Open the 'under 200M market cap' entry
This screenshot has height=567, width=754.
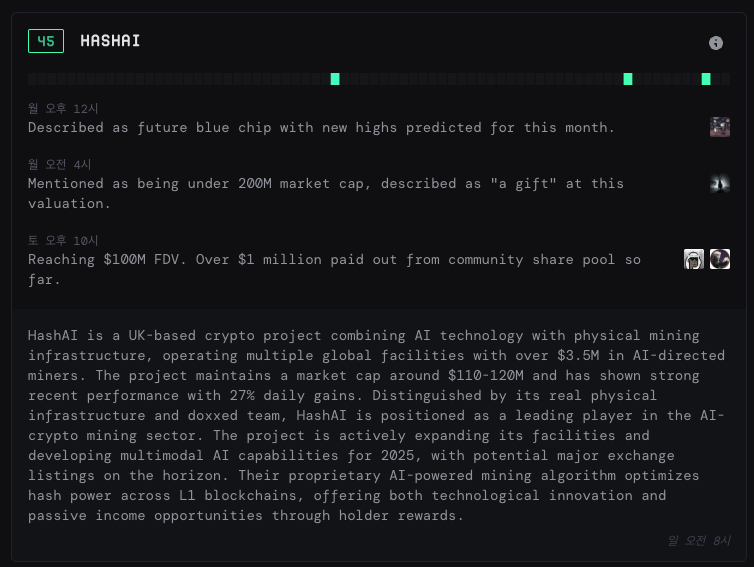325,193
